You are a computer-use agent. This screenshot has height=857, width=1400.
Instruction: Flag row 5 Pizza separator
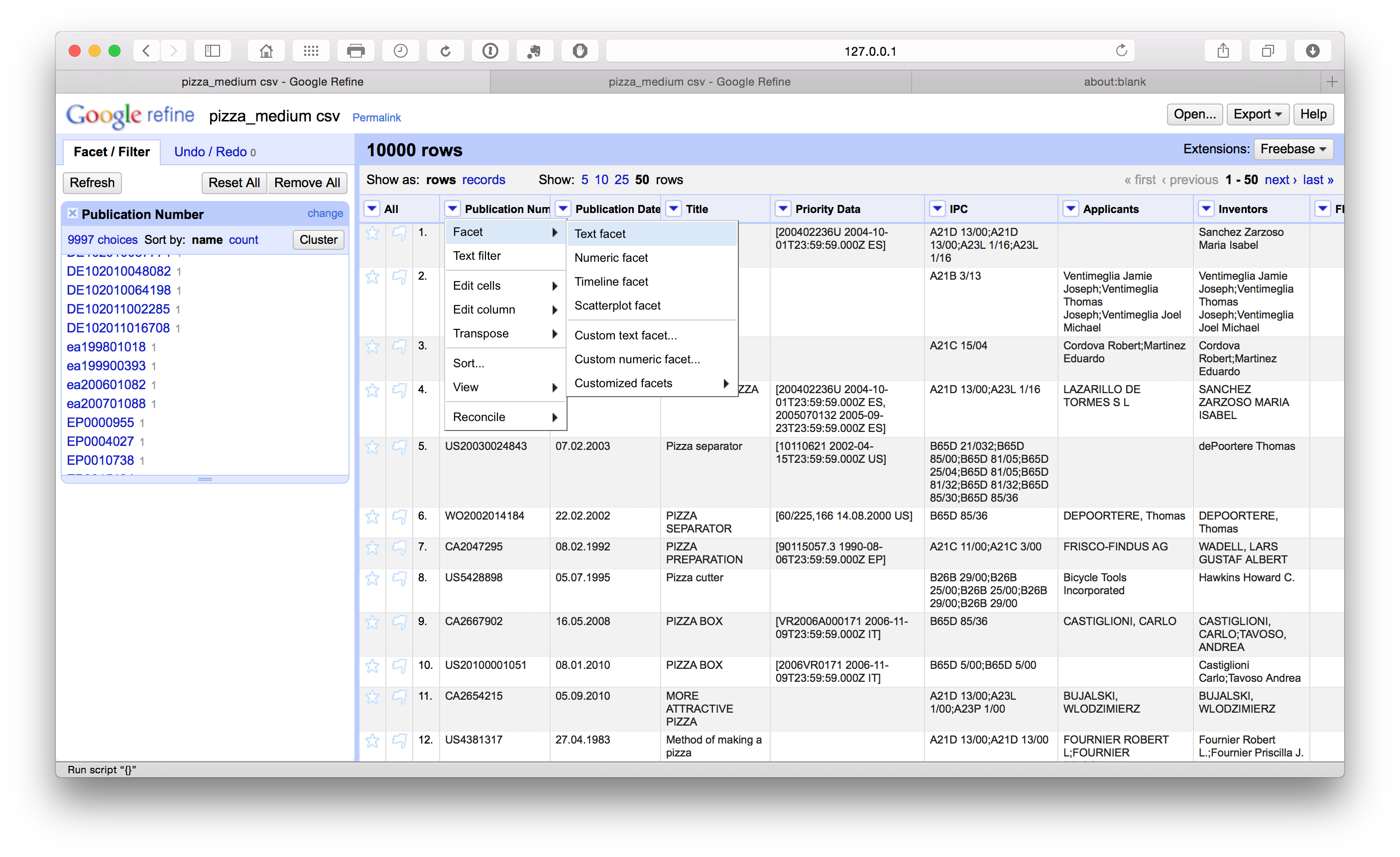tap(399, 447)
